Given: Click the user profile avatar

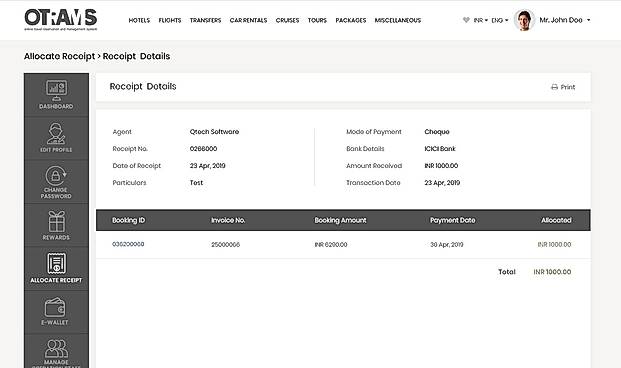Looking at the screenshot, I should (524, 20).
